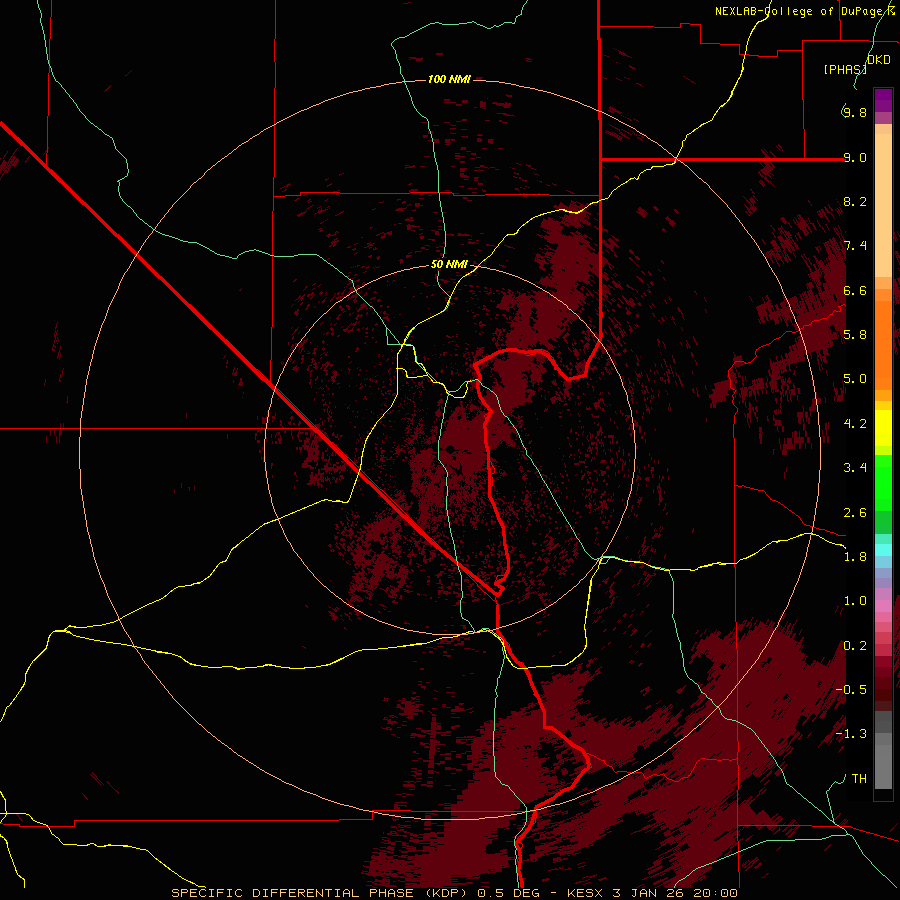Click the 100 NMI range ring label

449,79
